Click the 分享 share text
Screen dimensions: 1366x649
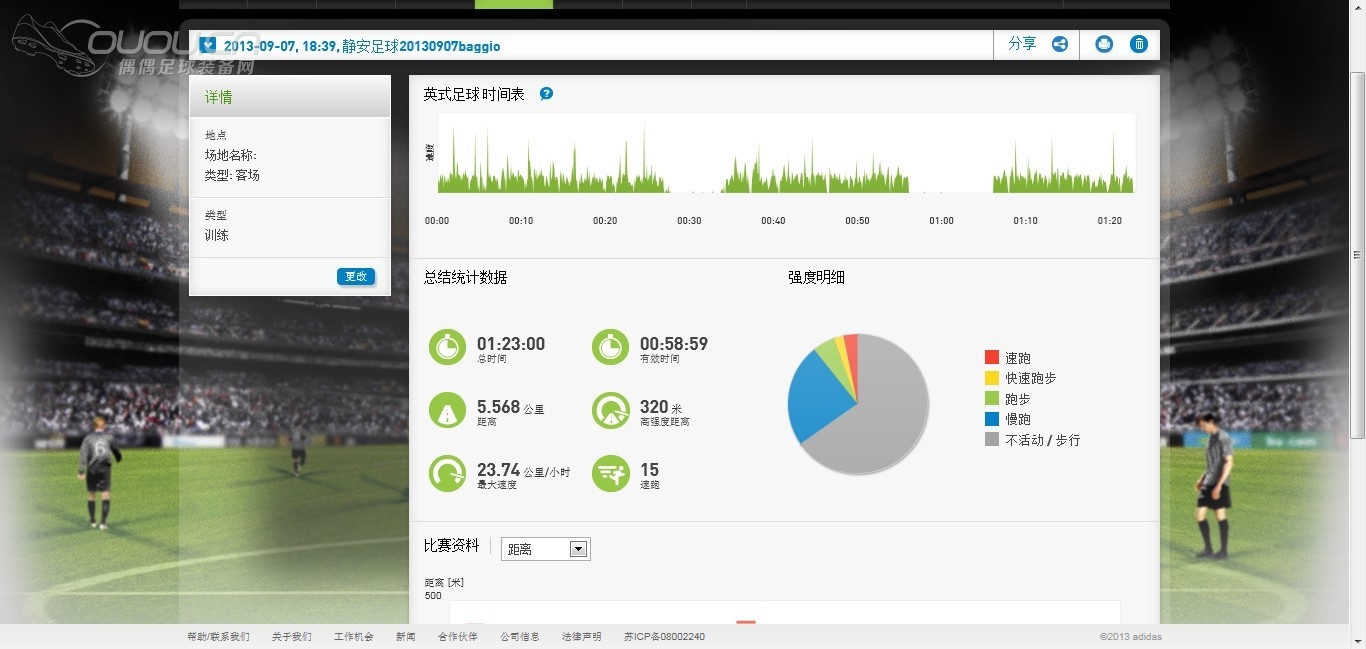pyautogui.click(x=1022, y=44)
